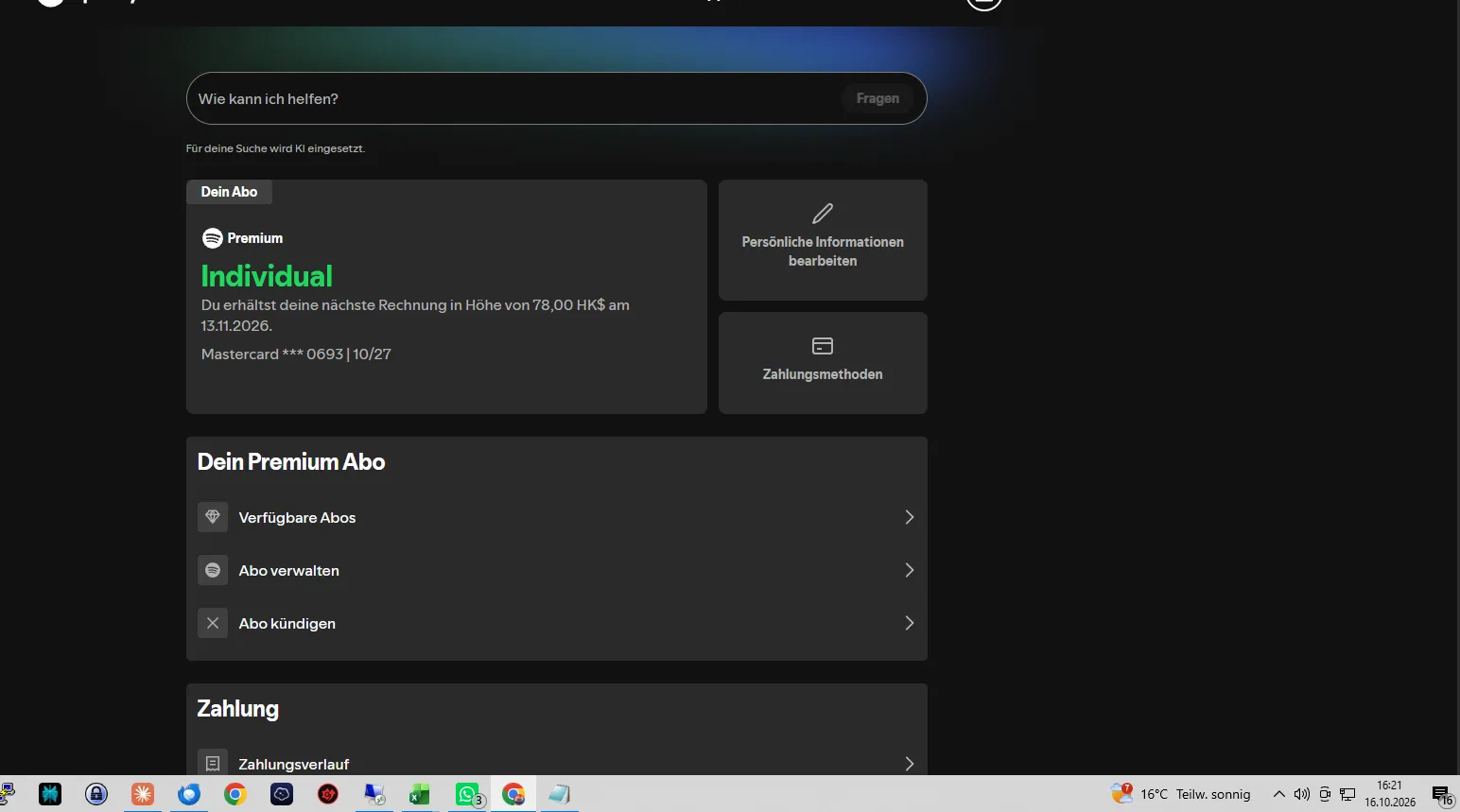The width and height of the screenshot is (1460, 812).
Task: Open Zahlungsverlauf
Action: 557,762
